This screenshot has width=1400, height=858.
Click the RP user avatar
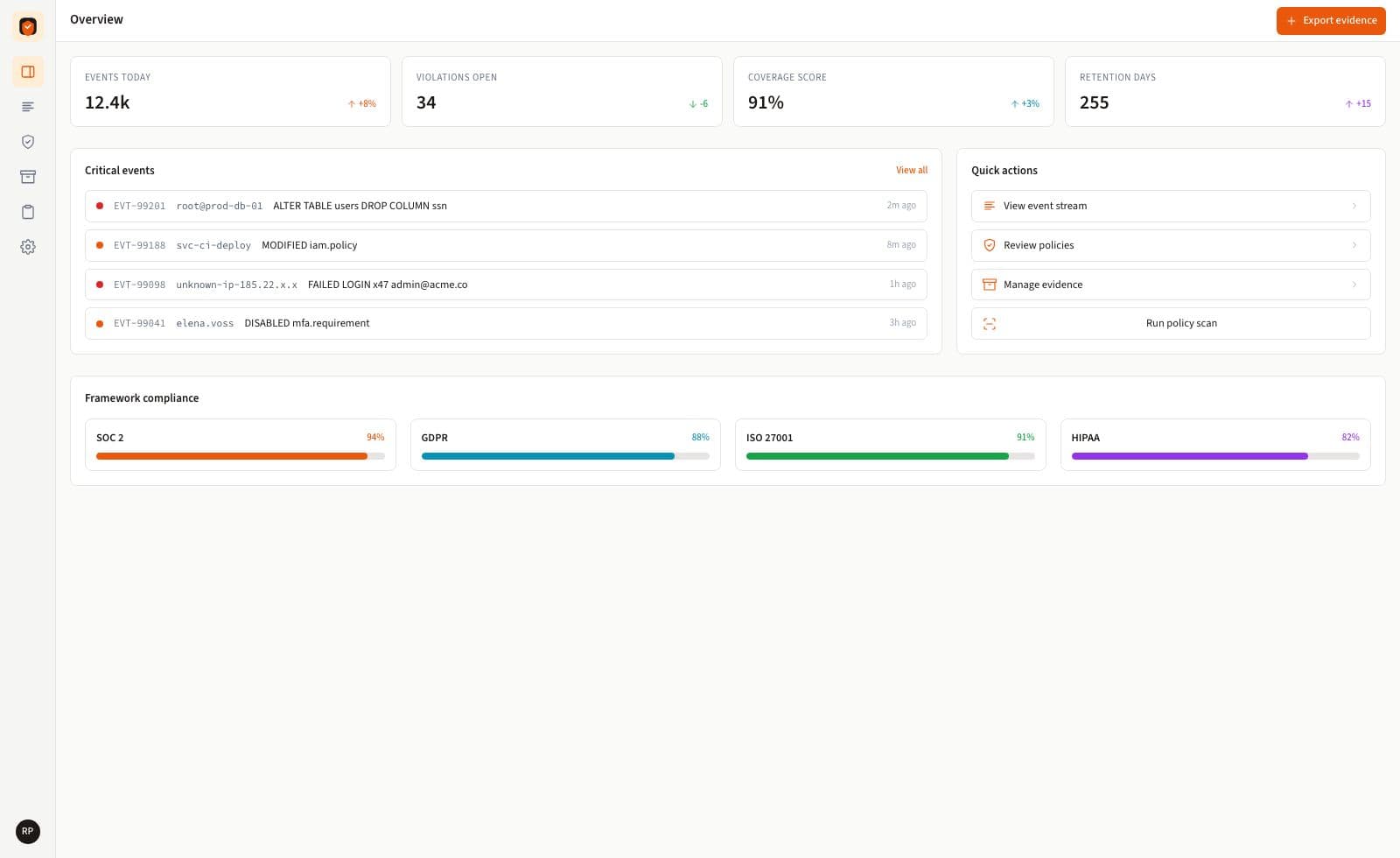coord(28,832)
